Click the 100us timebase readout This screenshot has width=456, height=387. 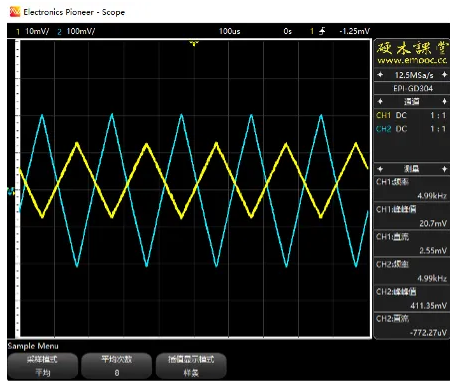[x=229, y=31]
